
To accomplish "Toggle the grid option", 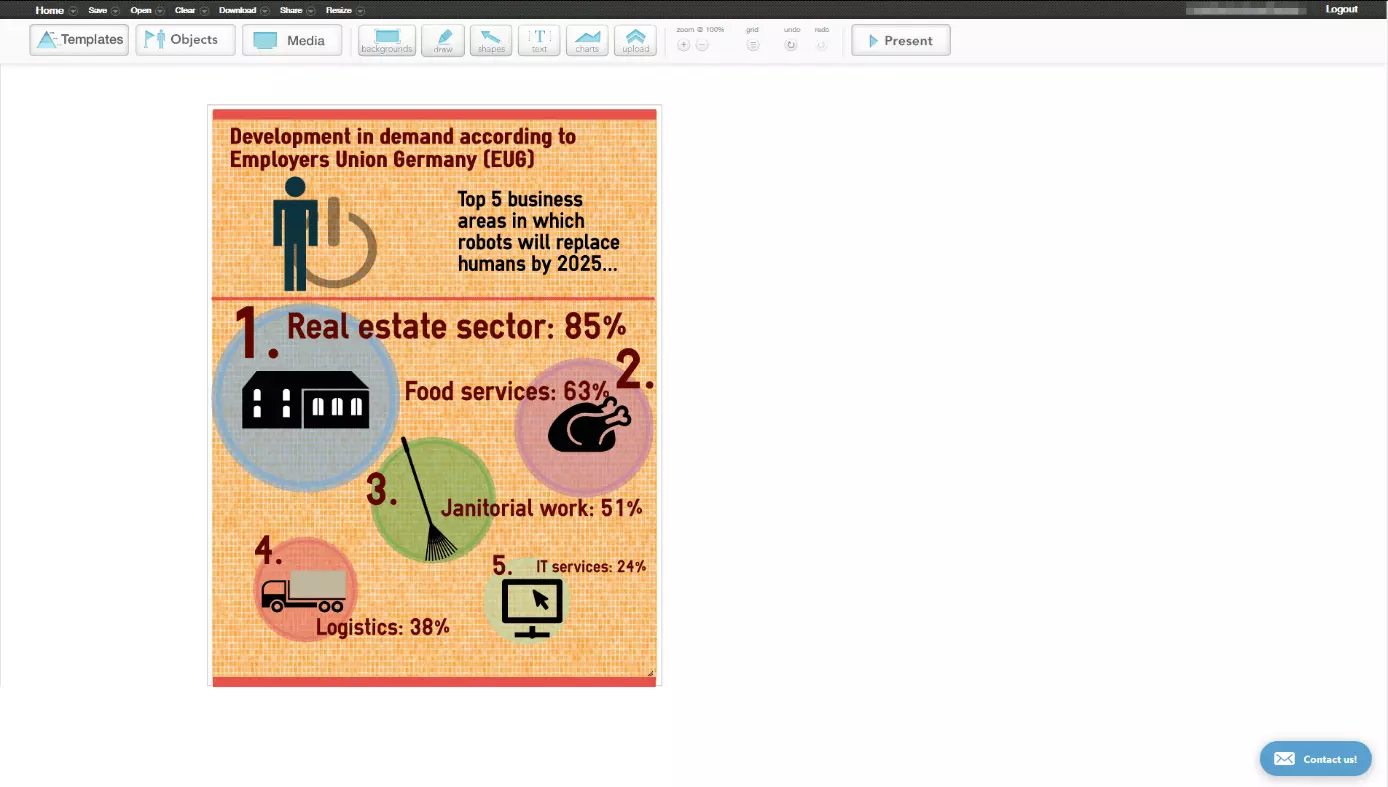I will [x=753, y=45].
